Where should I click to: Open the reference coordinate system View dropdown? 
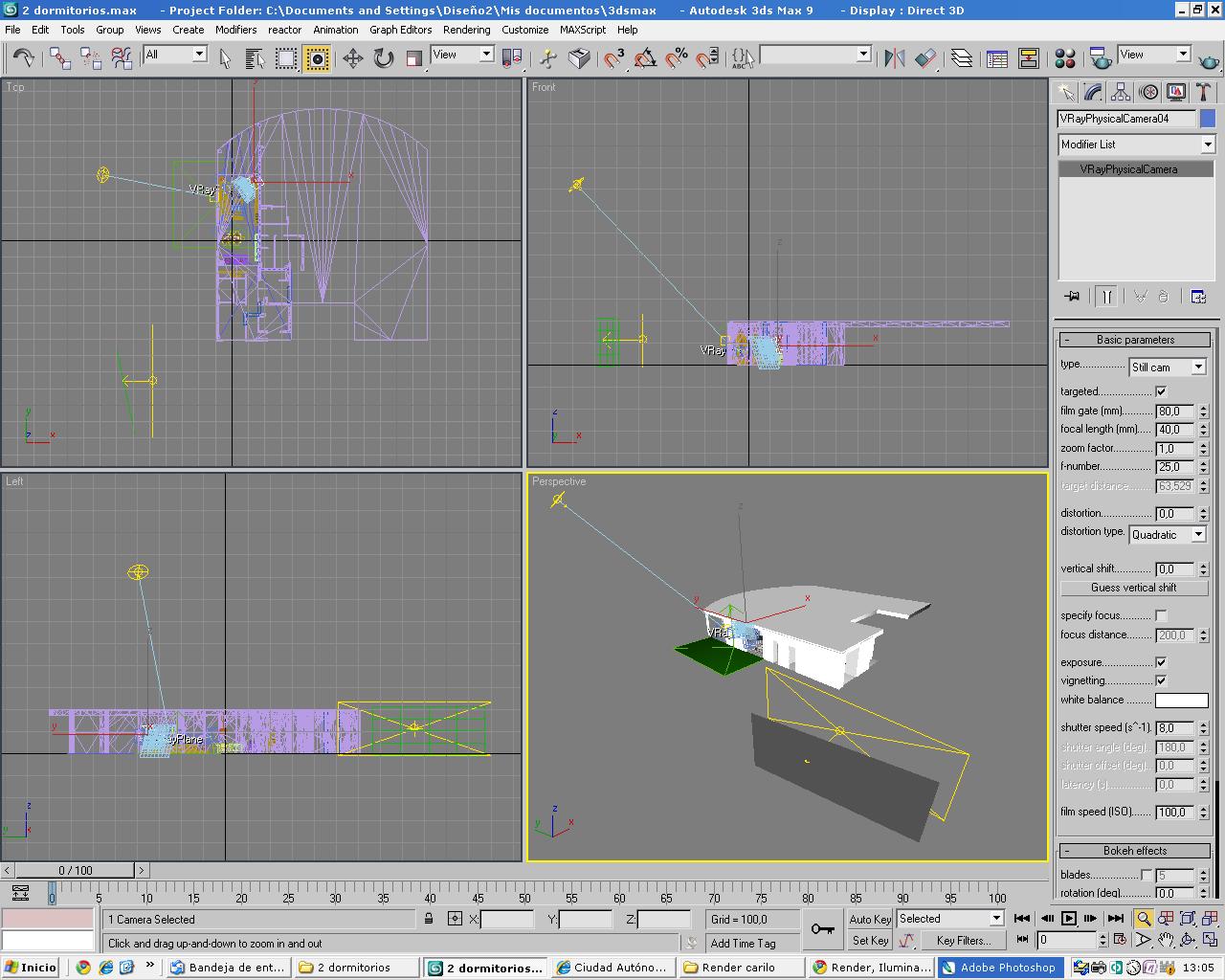click(462, 55)
